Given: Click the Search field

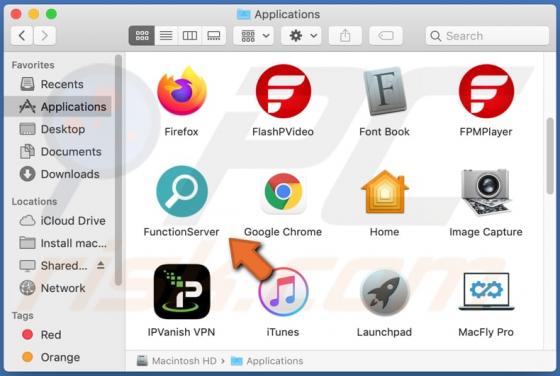Looking at the screenshot, I should tap(487, 35).
